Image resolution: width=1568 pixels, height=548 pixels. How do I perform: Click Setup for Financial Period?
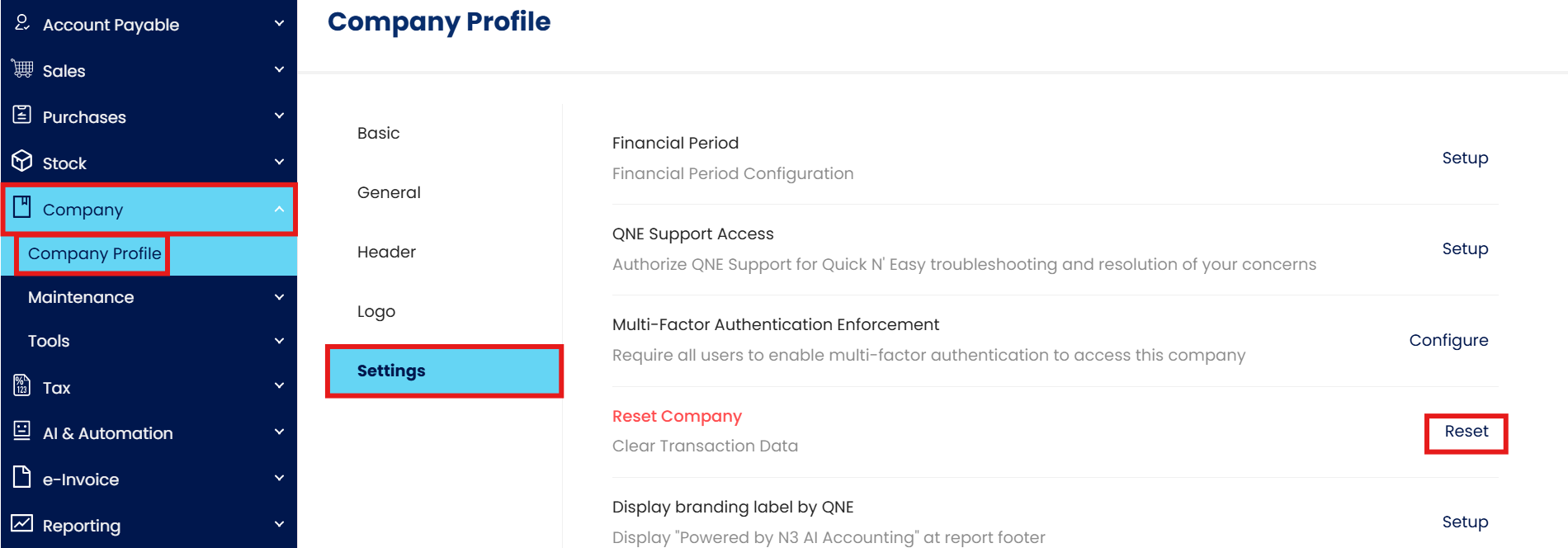1465,158
